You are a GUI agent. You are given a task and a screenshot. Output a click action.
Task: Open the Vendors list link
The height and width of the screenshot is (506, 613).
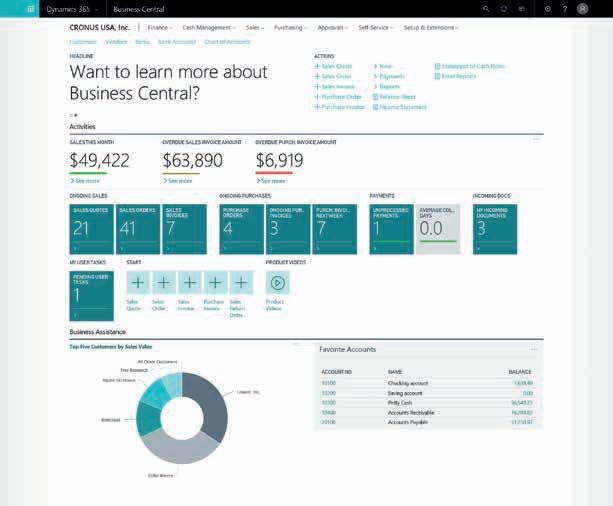point(116,42)
